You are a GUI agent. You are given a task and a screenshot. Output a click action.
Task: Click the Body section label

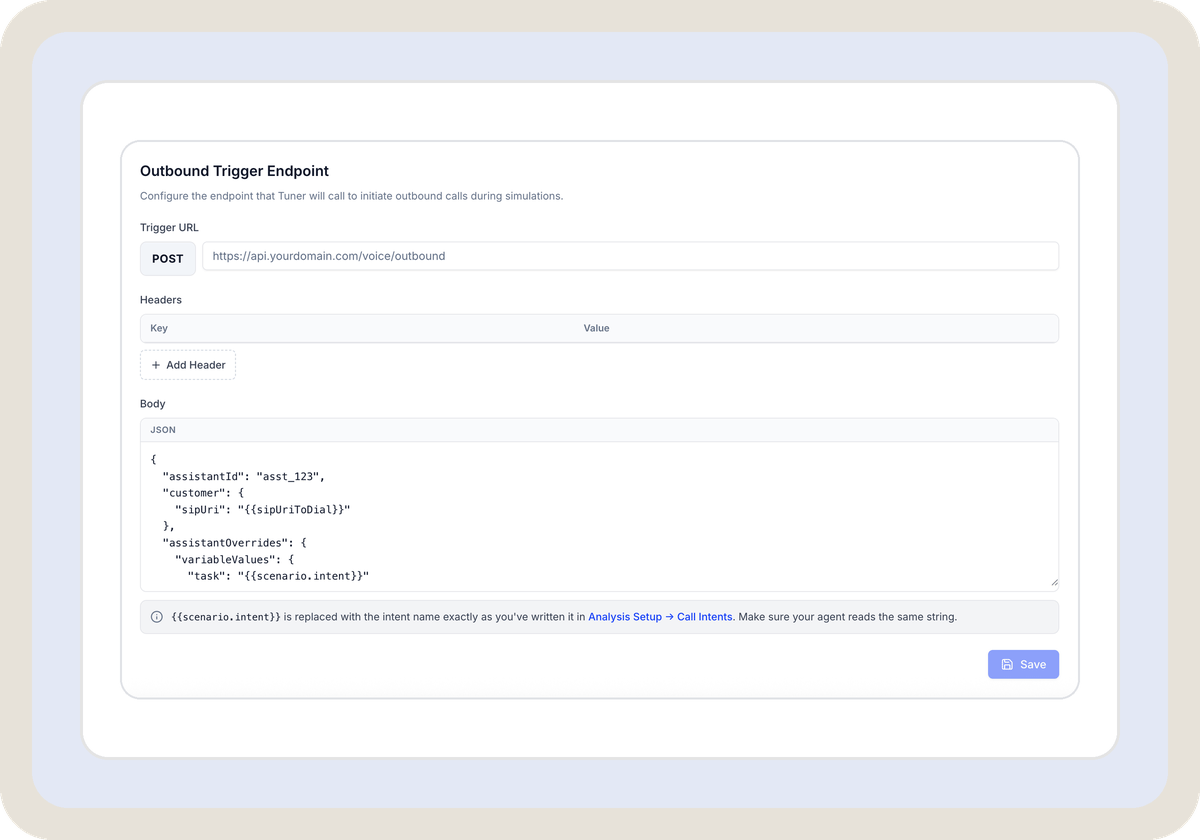(x=153, y=403)
